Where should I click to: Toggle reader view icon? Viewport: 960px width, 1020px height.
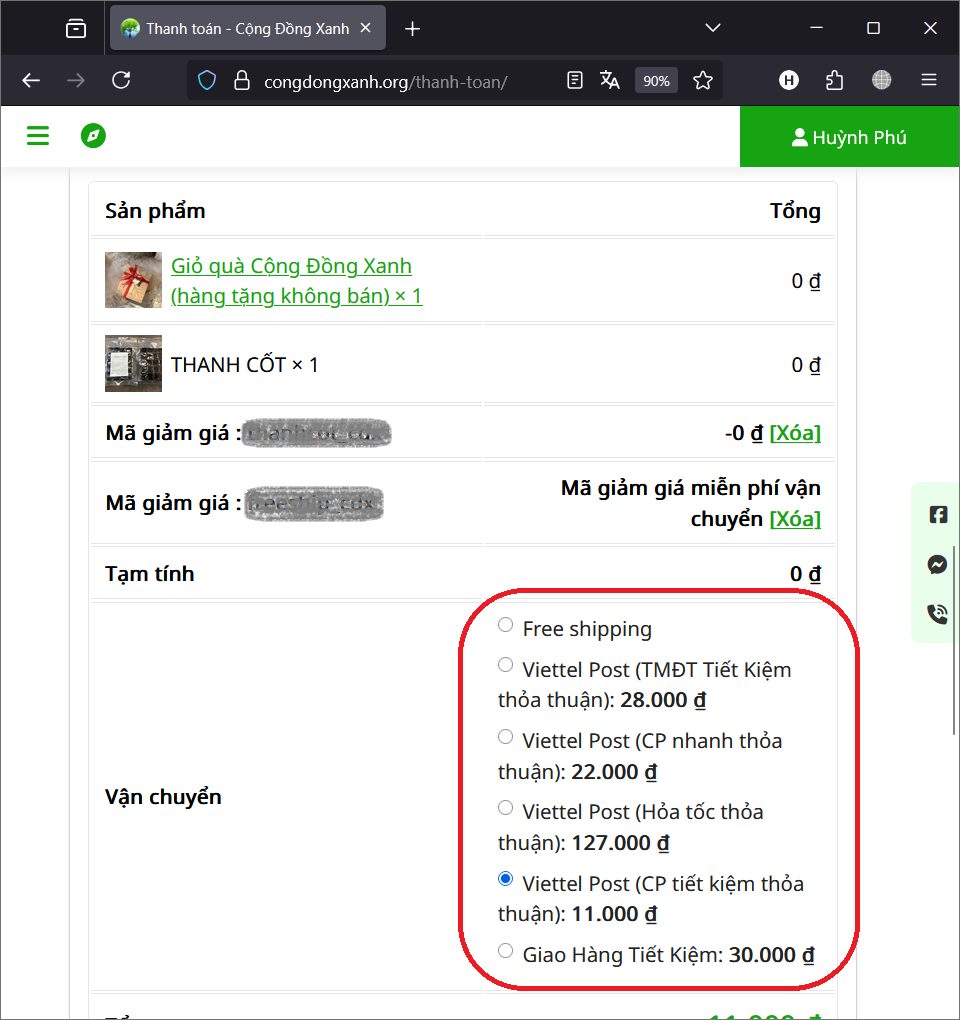tap(574, 80)
